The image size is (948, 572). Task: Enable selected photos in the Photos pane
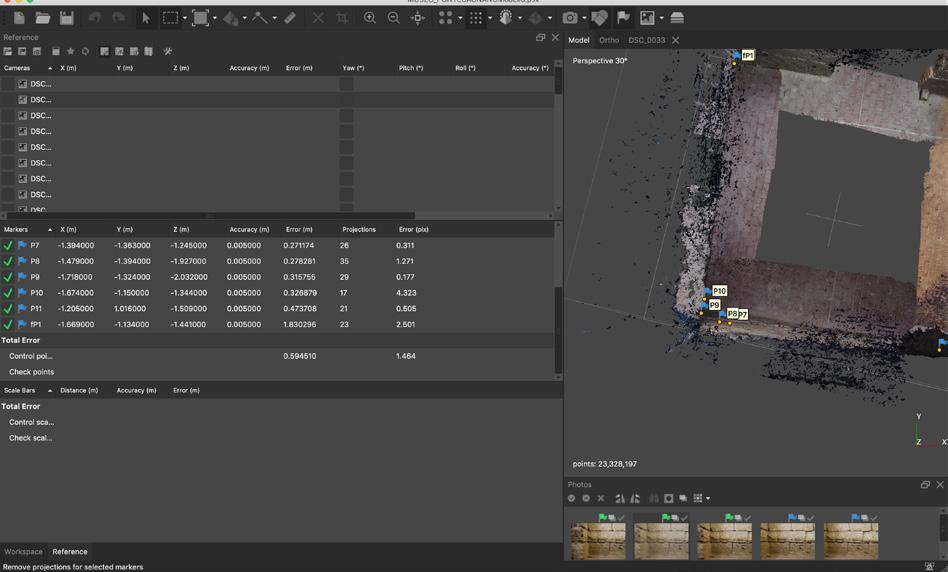point(571,498)
